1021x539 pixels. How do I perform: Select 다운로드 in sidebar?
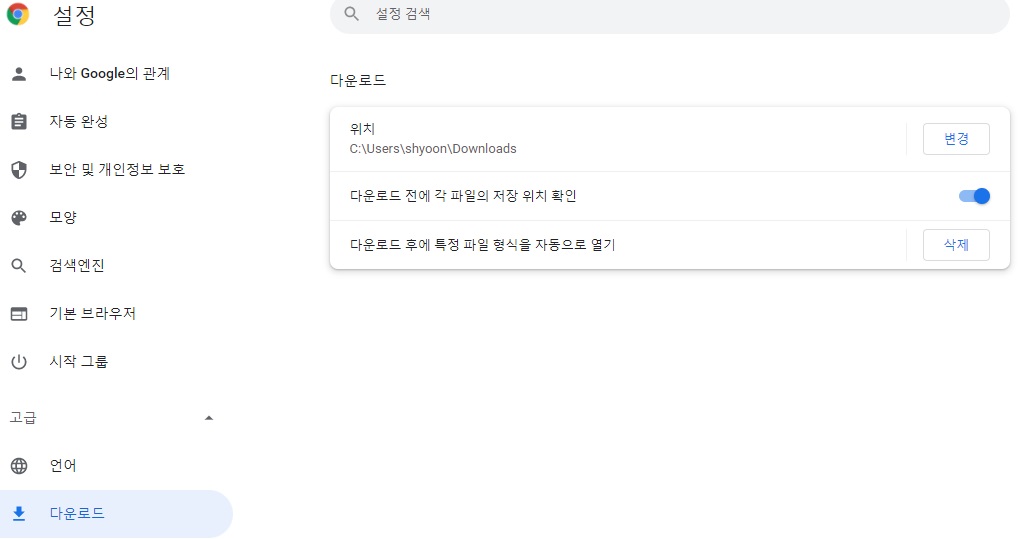(x=116, y=514)
